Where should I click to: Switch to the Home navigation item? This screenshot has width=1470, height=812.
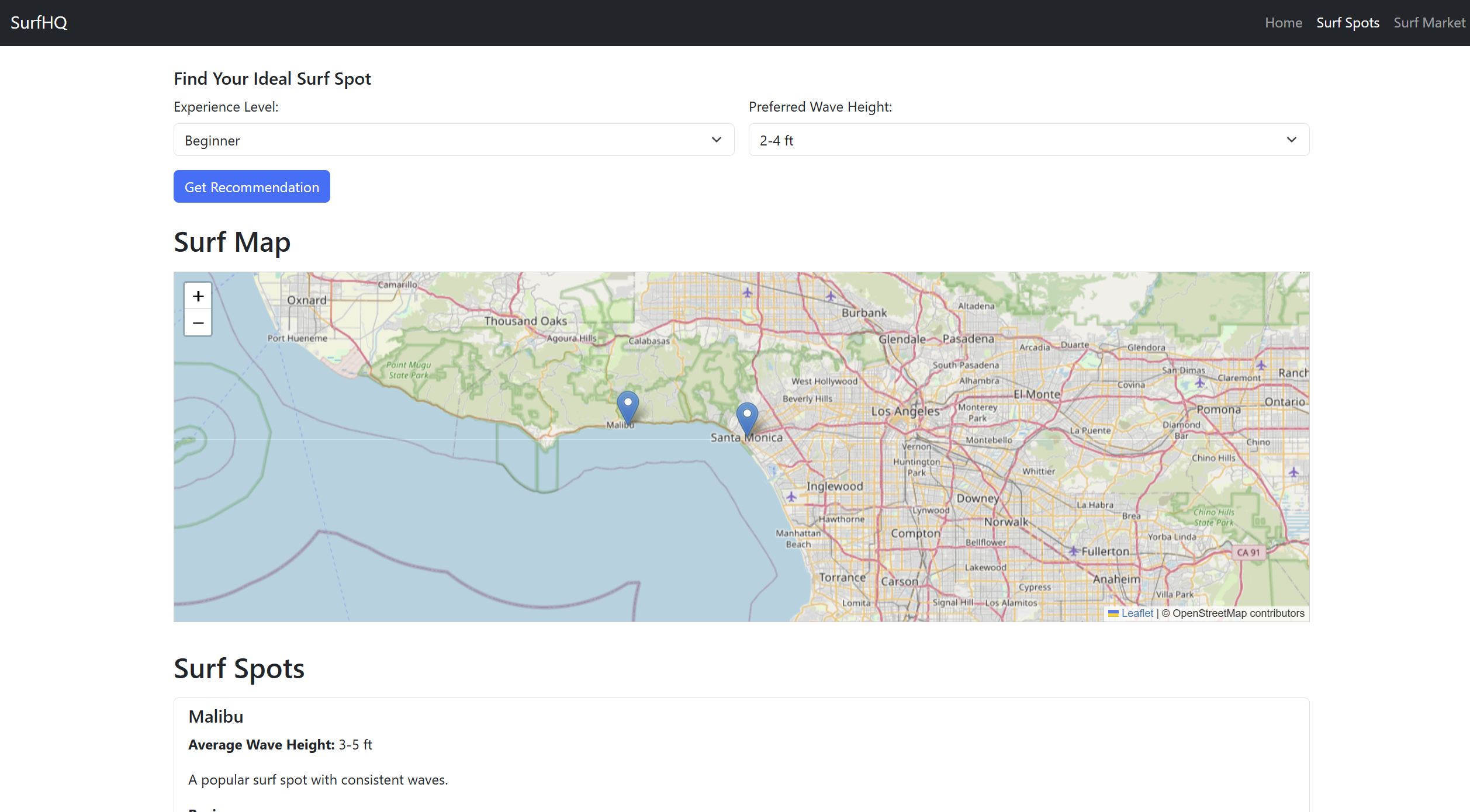pos(1284,23)
